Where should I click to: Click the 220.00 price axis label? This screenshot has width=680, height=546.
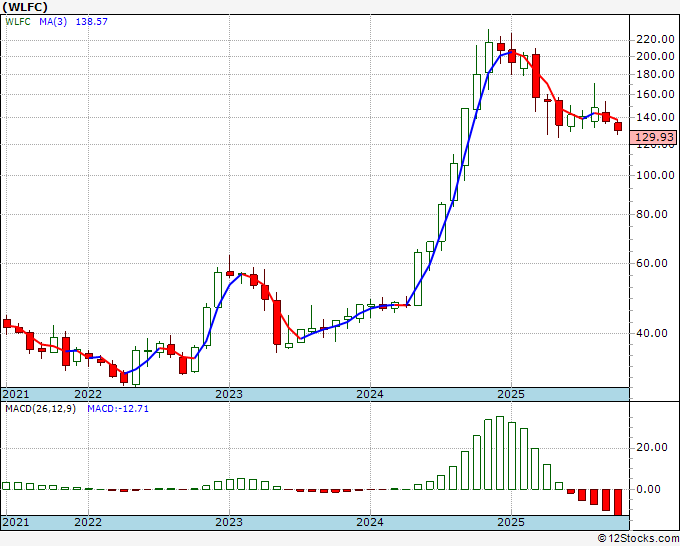pos(655,40)
